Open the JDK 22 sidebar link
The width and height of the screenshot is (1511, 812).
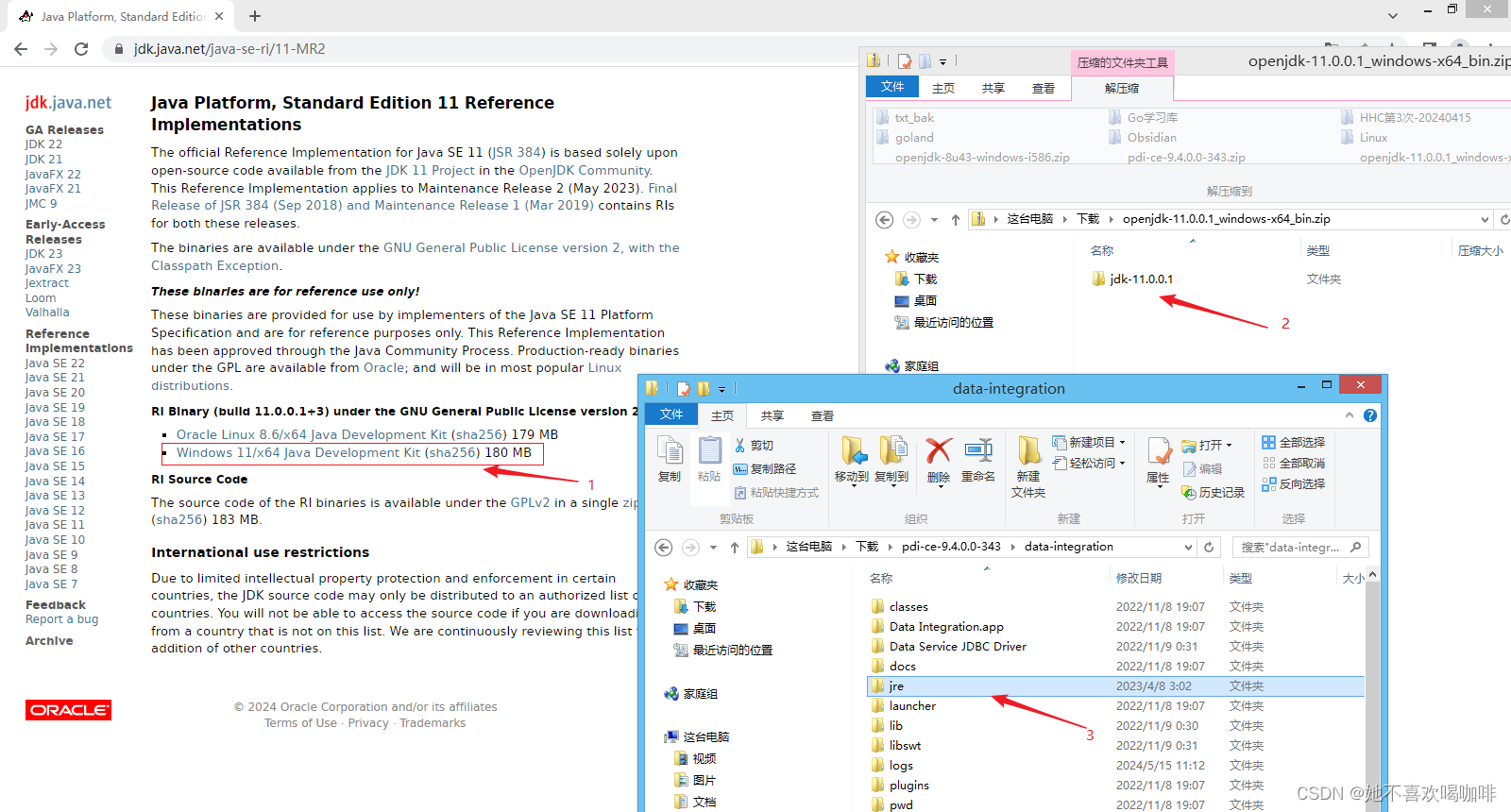tap(43, 144)
